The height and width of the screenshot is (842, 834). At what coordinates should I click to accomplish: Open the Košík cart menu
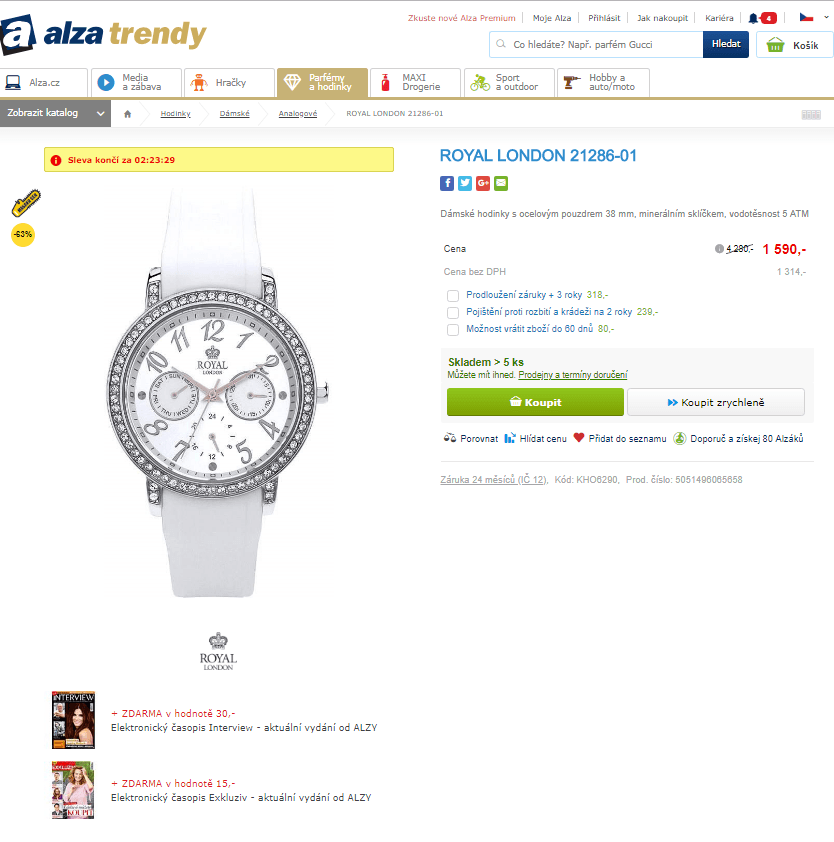(794, 45)
